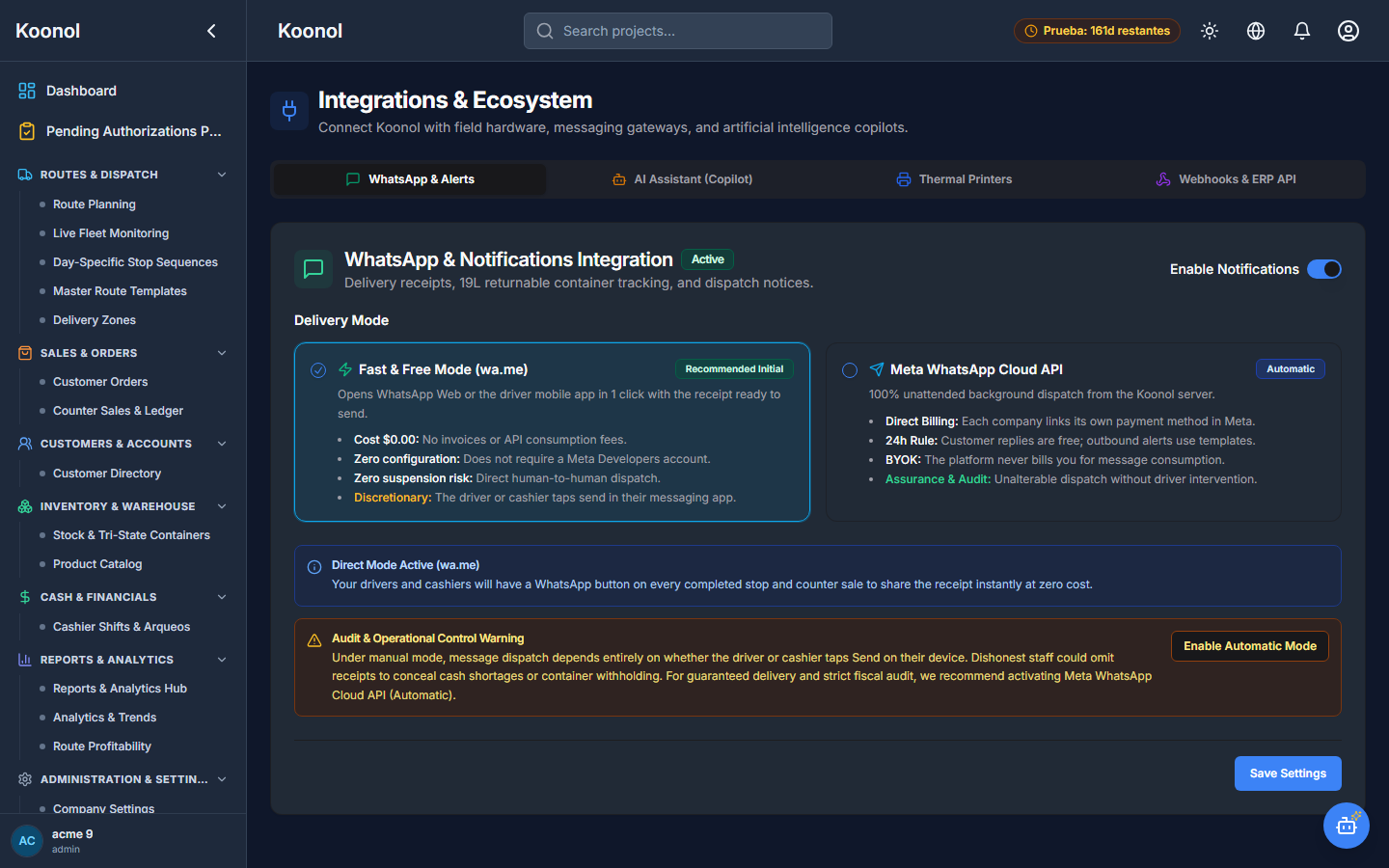This screenshot has height=868, width=1389.
Task: Click the Inventory & Warehouse boxes icon
Action: tap(25, 506)
